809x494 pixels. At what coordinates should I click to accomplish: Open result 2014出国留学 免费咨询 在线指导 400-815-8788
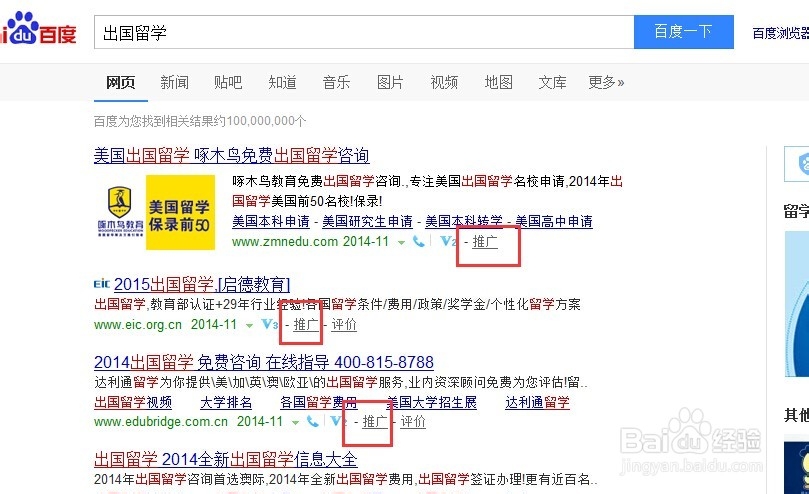tap(264, 362)
